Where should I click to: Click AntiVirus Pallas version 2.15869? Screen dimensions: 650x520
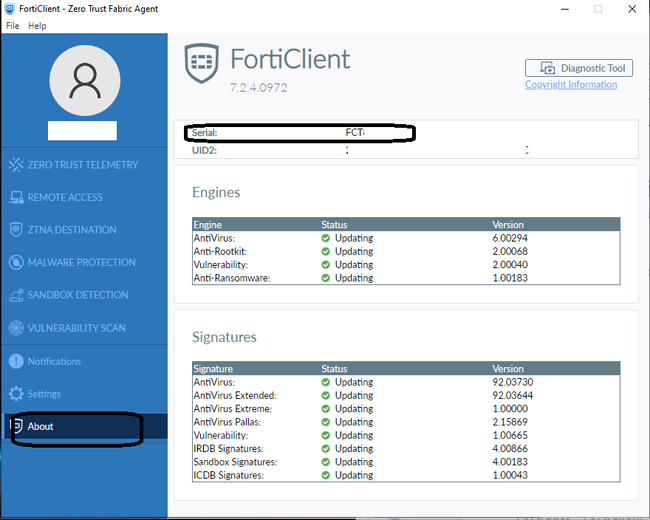coord(510,422)
